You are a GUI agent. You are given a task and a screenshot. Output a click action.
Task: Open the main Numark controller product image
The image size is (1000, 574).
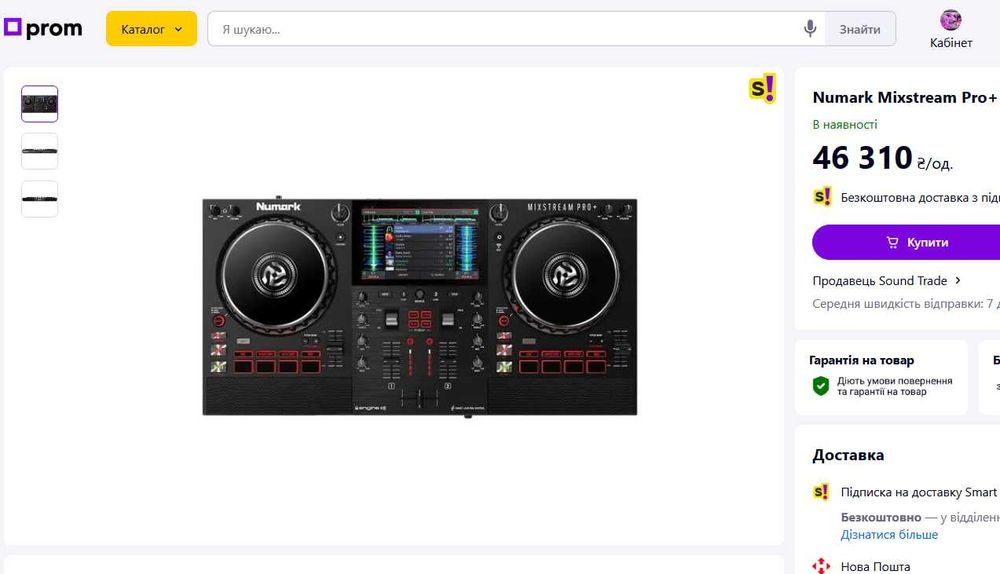[x=420, y=307]
